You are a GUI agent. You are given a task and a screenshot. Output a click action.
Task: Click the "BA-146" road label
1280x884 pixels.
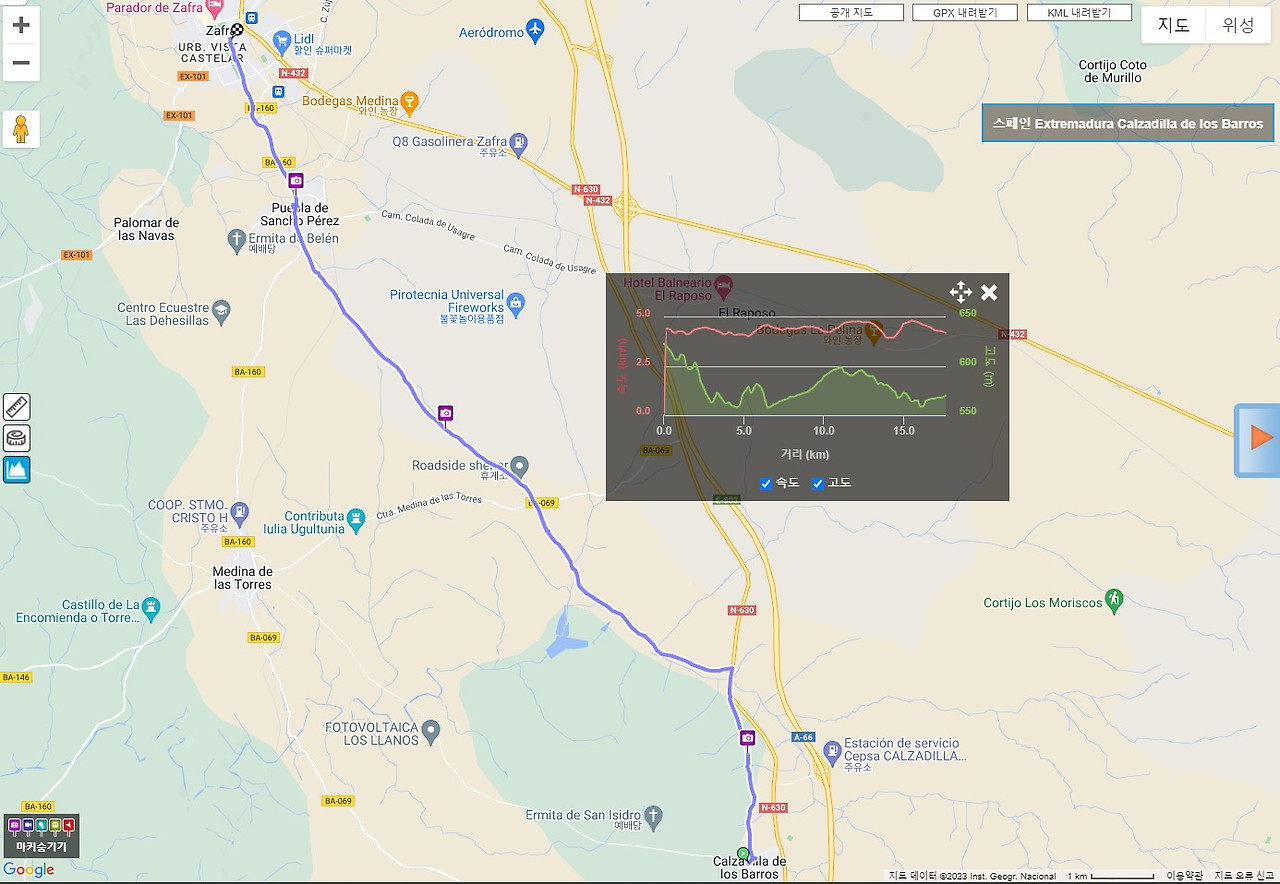pos(16,677)
